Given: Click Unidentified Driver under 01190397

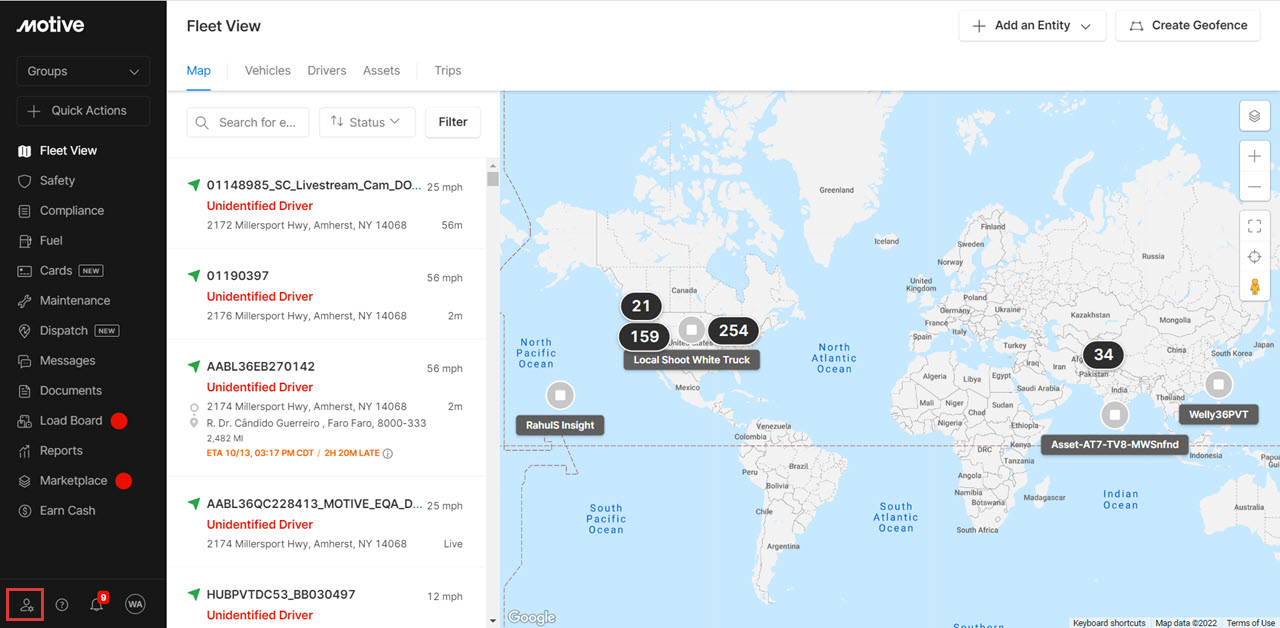Looking at the screenshot, I should [x=260, y=297].
